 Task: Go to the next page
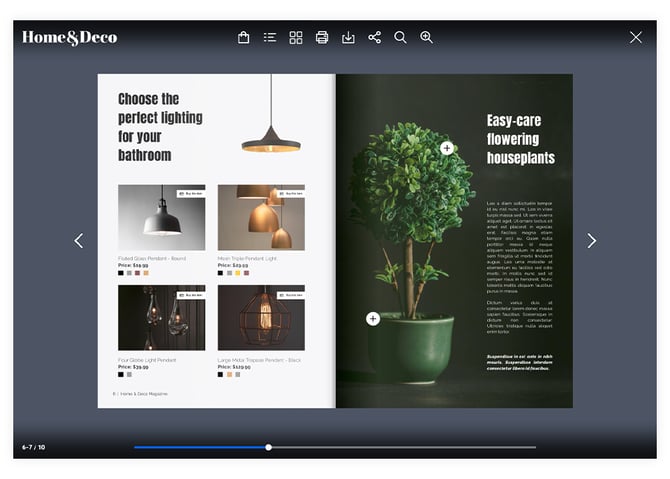[x=591, y=241]
